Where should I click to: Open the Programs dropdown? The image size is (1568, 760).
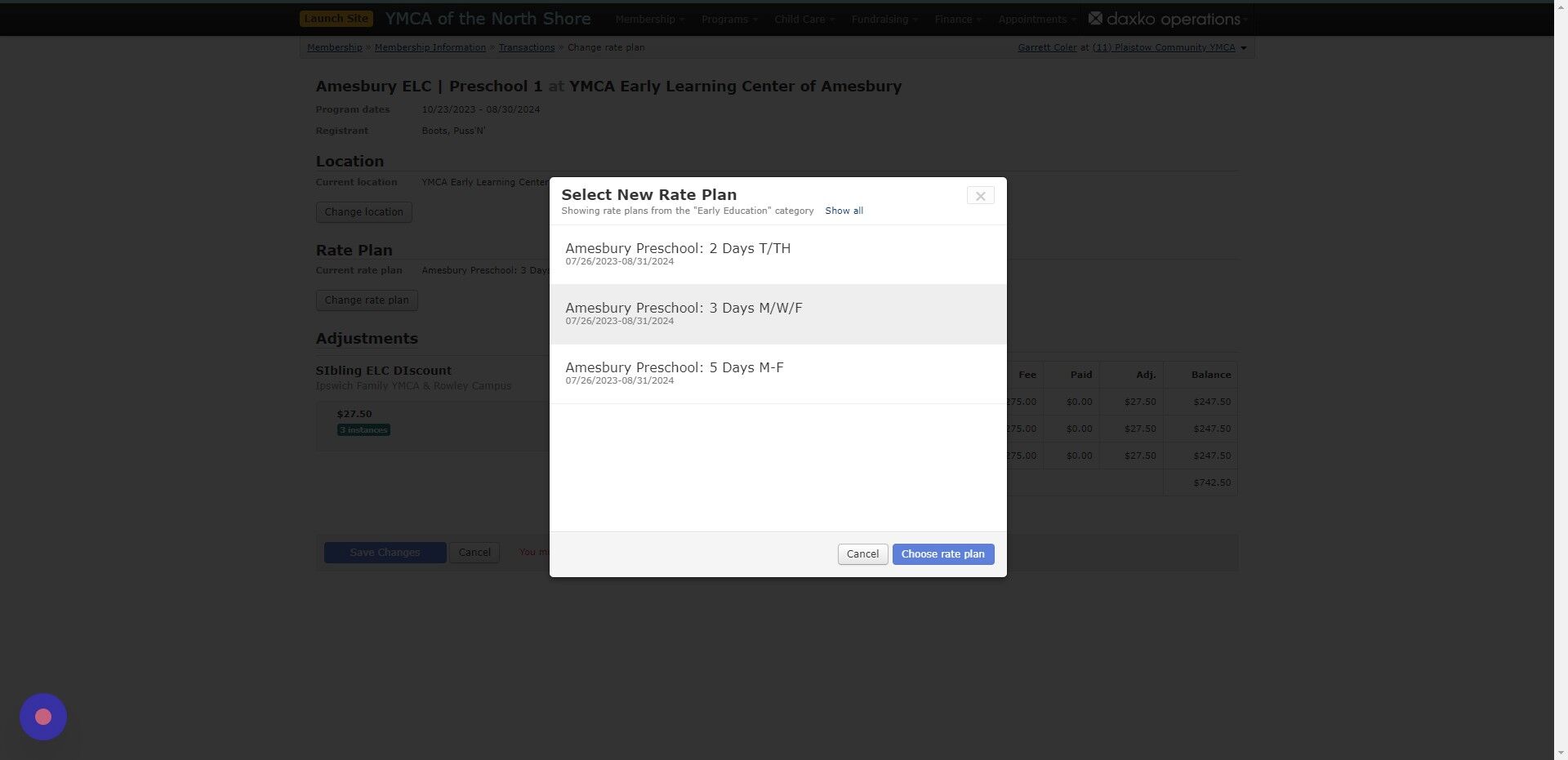coord(728,19)
